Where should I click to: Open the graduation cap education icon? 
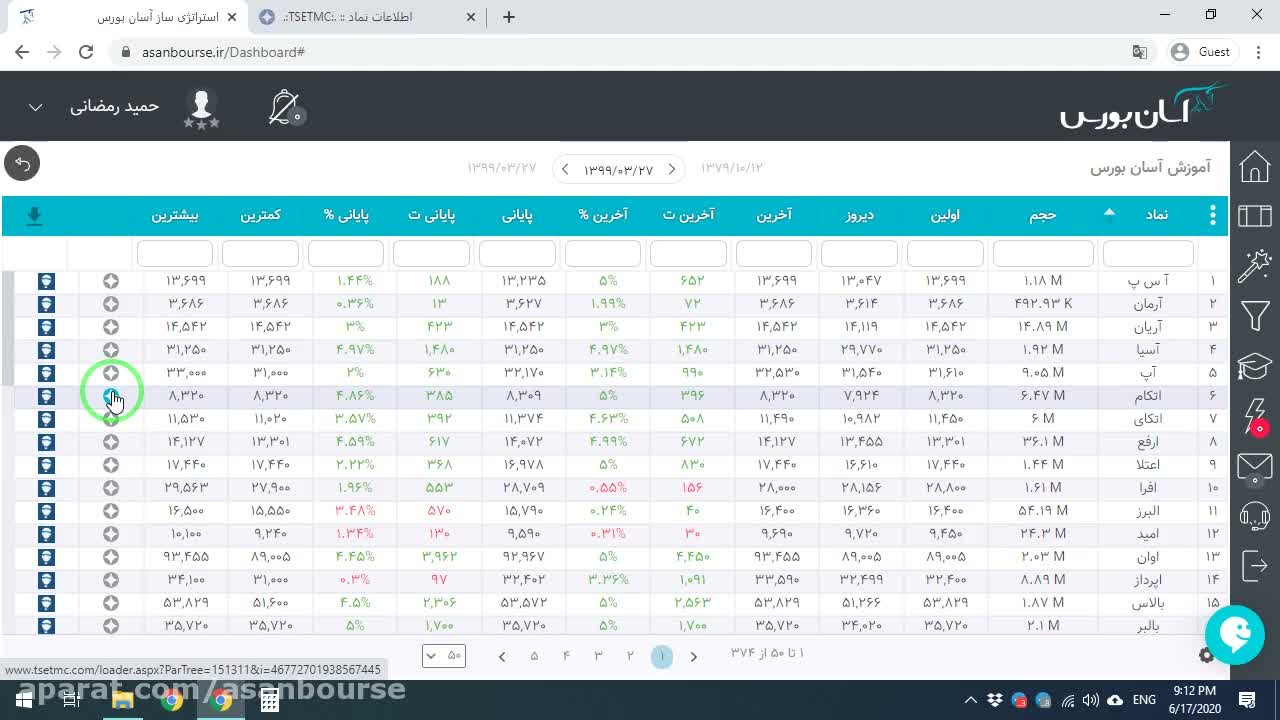click(1254, 366)
